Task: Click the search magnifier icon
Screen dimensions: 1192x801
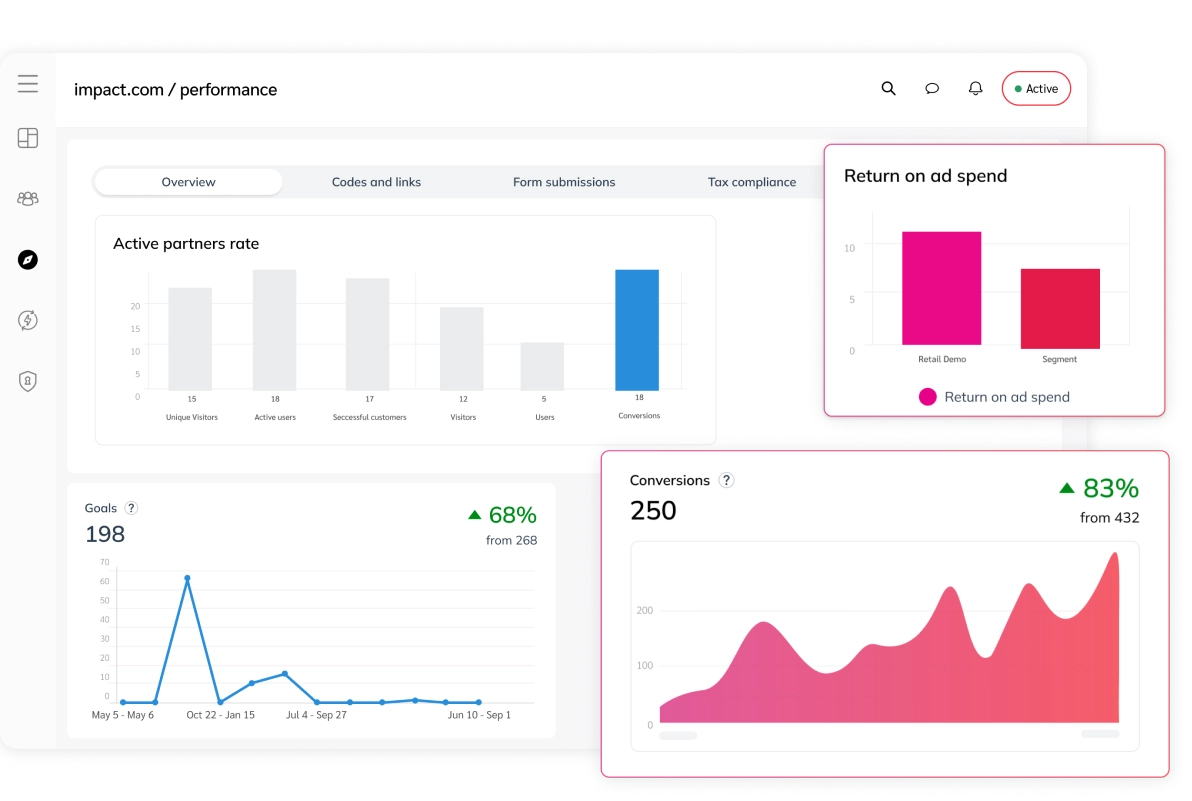Action: point(888,89)
